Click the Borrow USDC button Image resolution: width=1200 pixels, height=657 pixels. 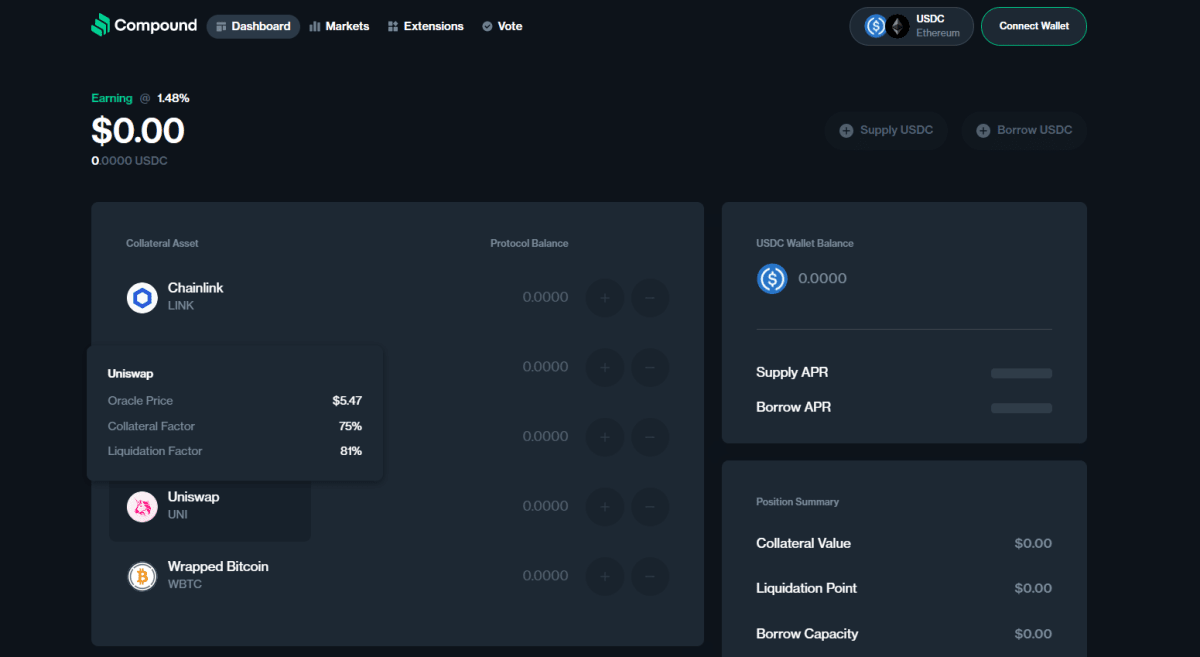click(x=1024, y=130)
